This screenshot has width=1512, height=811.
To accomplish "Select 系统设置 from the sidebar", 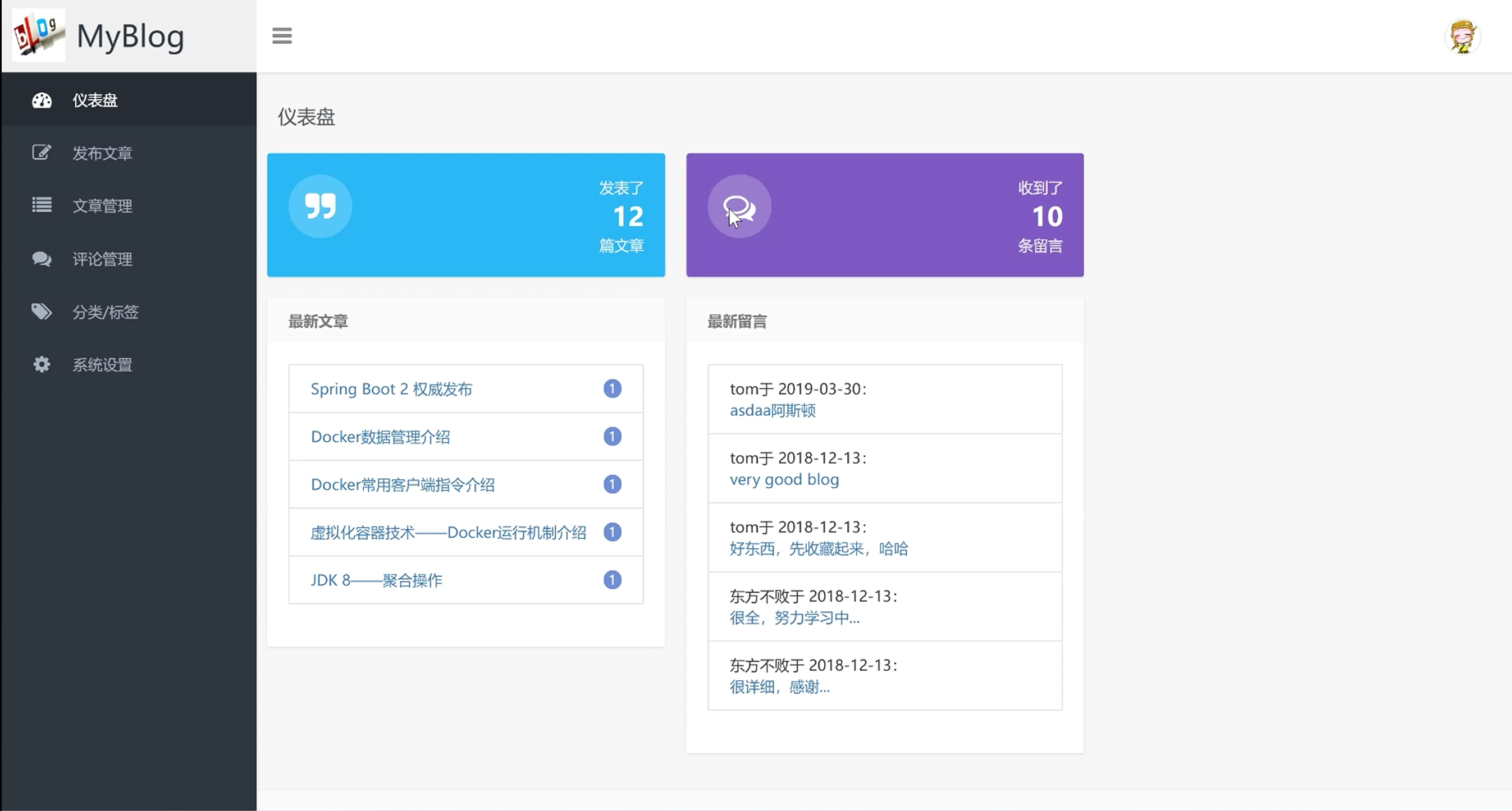I will point(102,364).
